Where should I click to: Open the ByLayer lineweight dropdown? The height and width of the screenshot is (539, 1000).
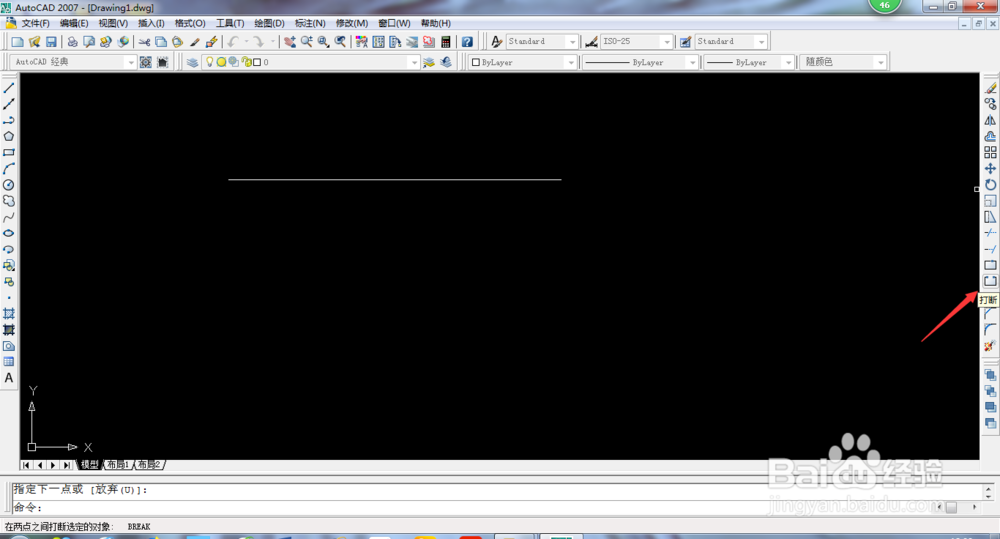788,62
